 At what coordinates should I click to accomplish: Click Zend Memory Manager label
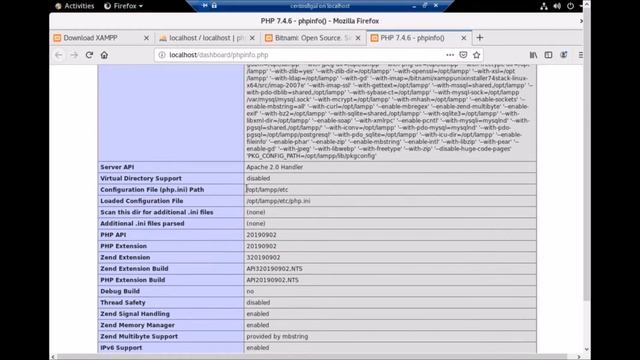pyautogui.click(x=137, y=325)
